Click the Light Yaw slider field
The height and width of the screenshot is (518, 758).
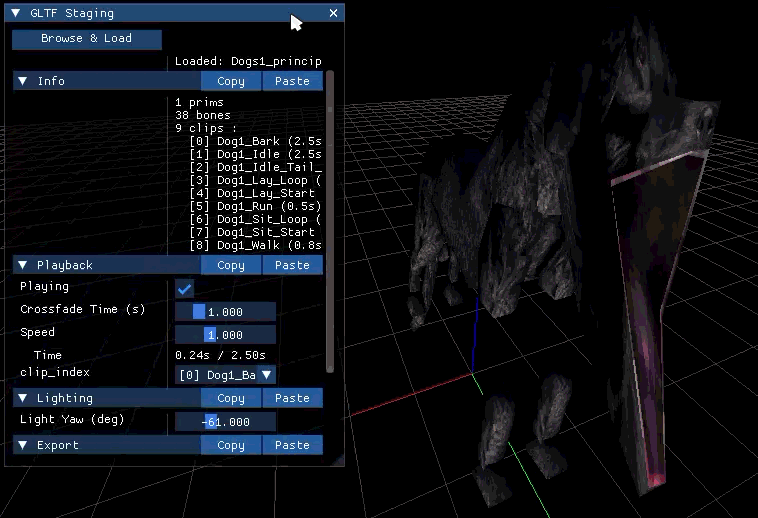pos(225,422)
